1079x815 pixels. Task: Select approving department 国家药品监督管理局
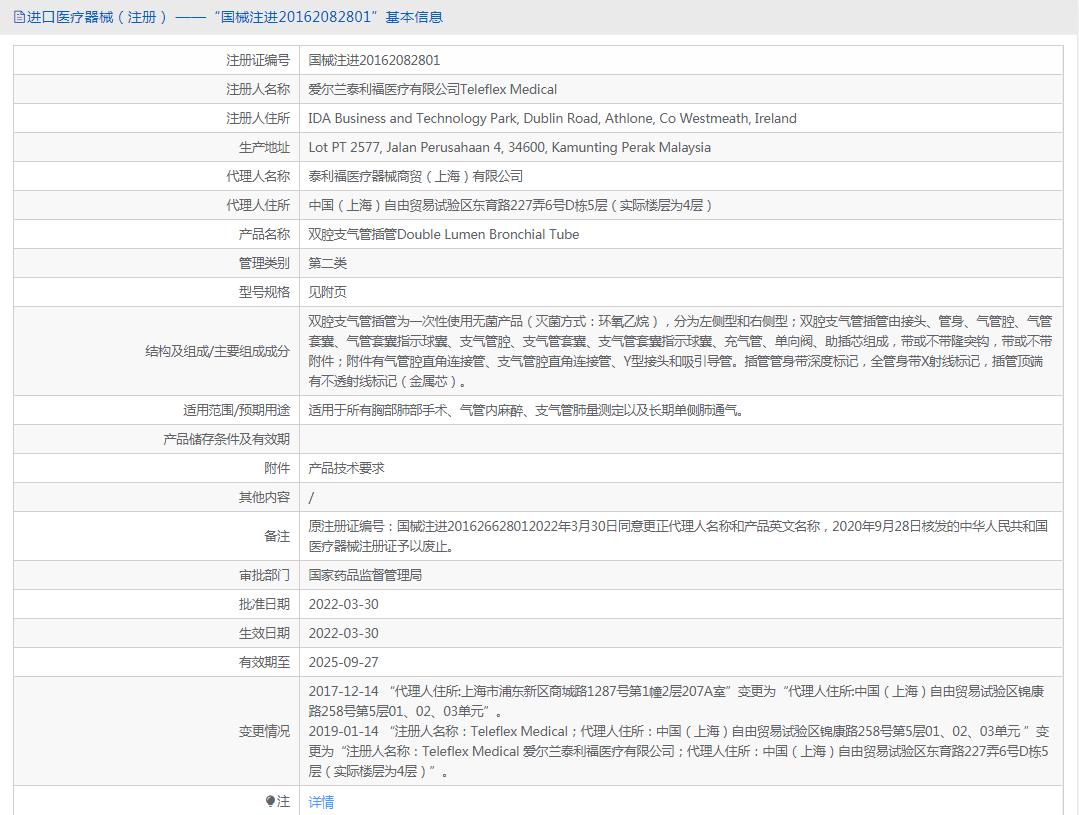tap(365, 575)
